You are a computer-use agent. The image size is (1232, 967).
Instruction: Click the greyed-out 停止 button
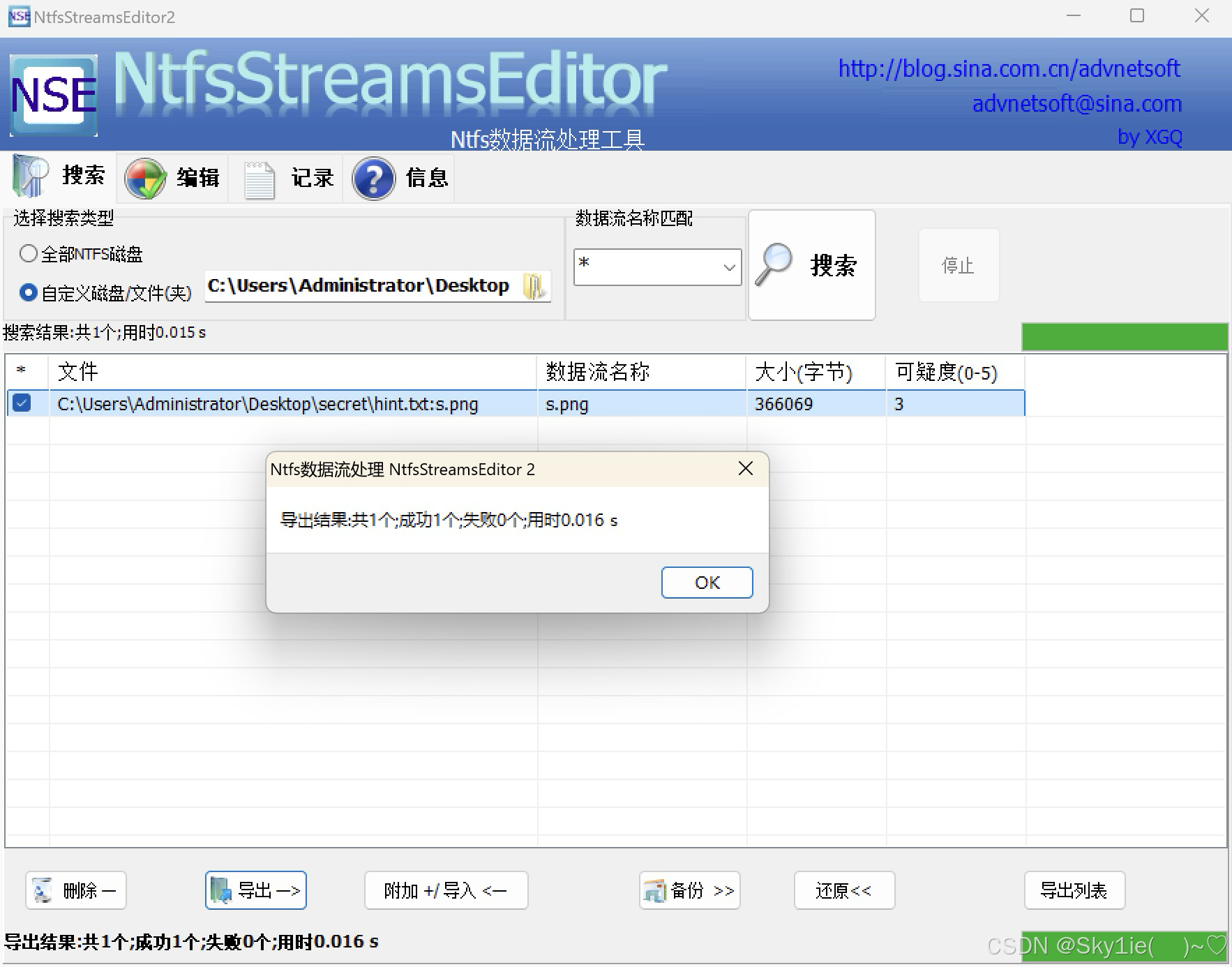click(959, 265)
